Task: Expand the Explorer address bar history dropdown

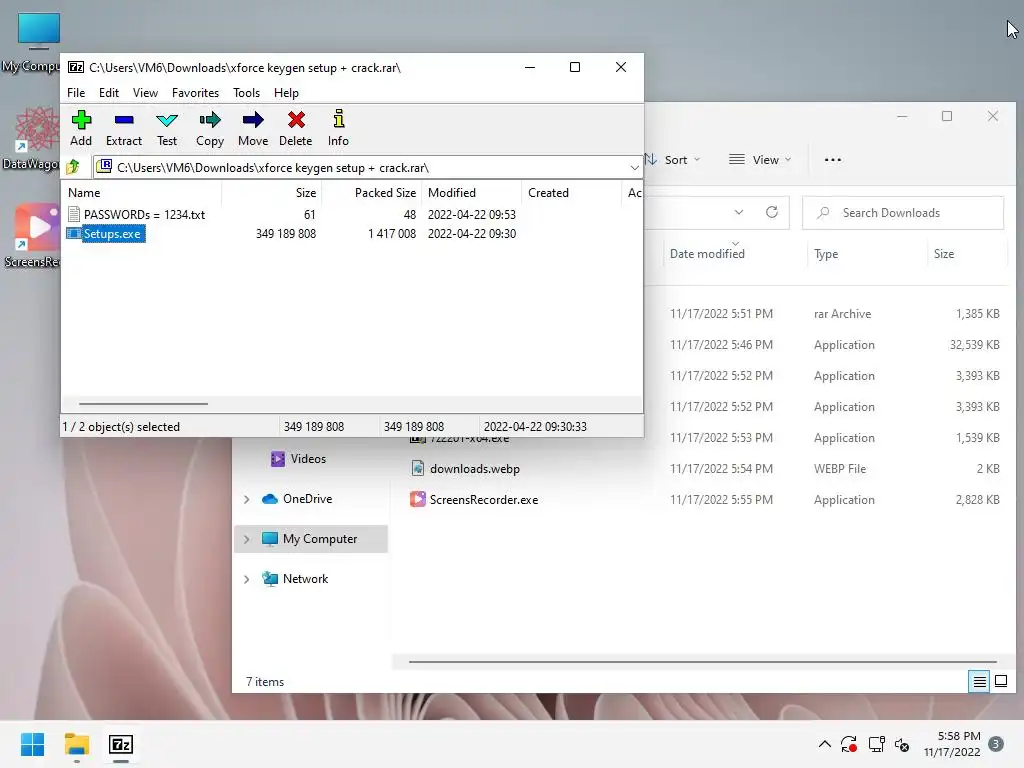Action: 739,212
